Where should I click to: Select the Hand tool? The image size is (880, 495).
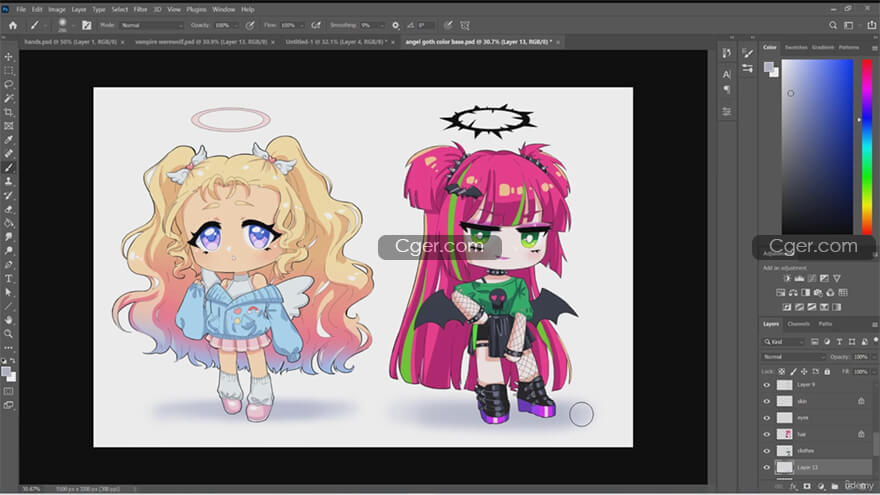point(8,320)
